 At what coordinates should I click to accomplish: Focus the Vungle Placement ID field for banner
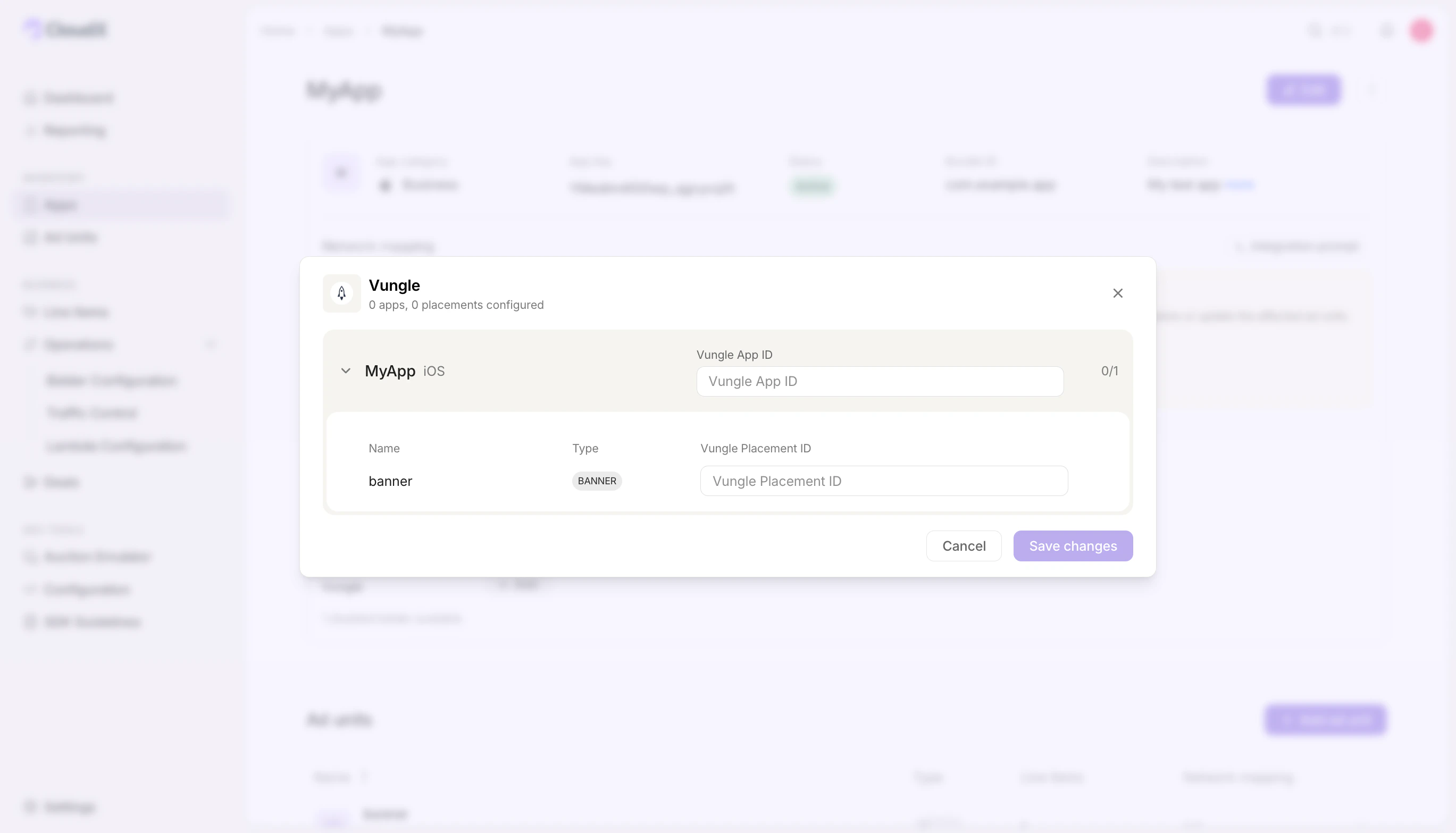point(883,481)
